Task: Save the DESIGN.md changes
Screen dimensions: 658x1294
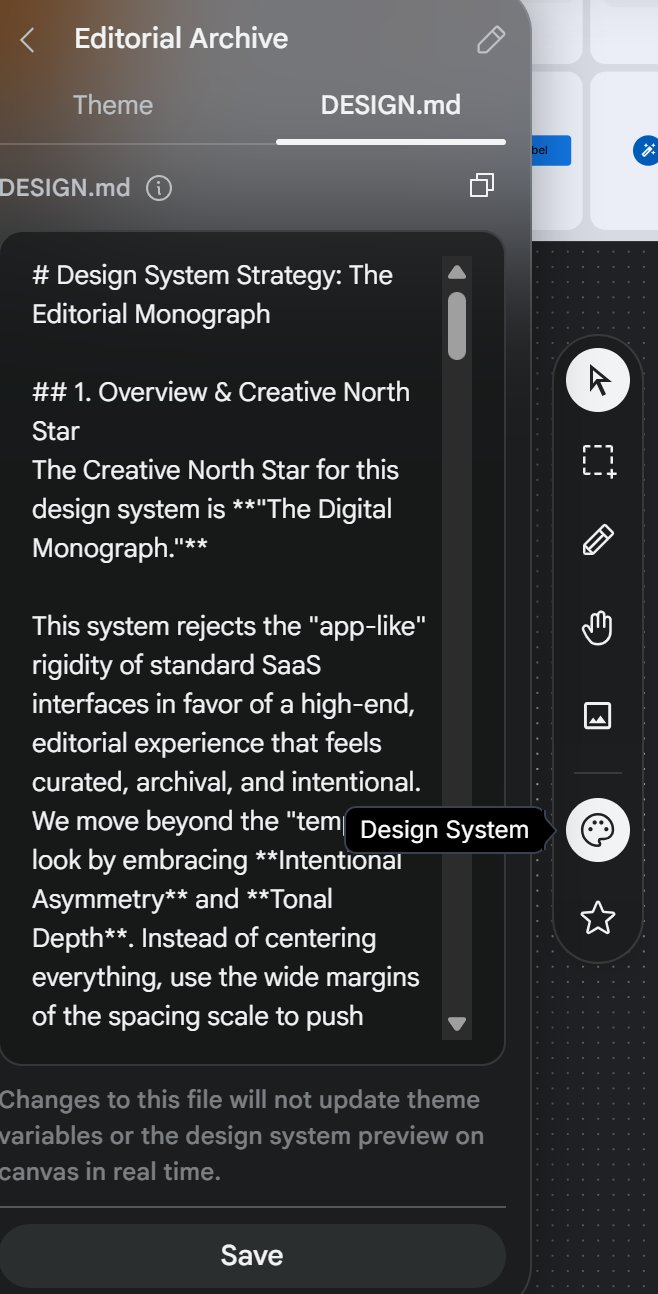Action: click(x=252, y=1255)
